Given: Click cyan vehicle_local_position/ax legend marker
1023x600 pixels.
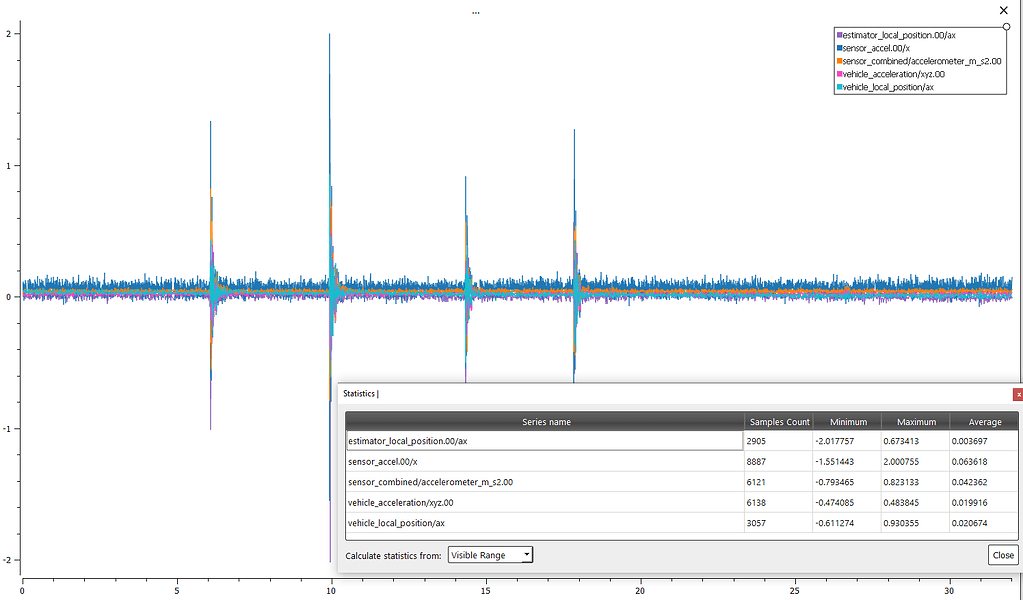Looking at the screenshot, I should (x=840, y=86).
